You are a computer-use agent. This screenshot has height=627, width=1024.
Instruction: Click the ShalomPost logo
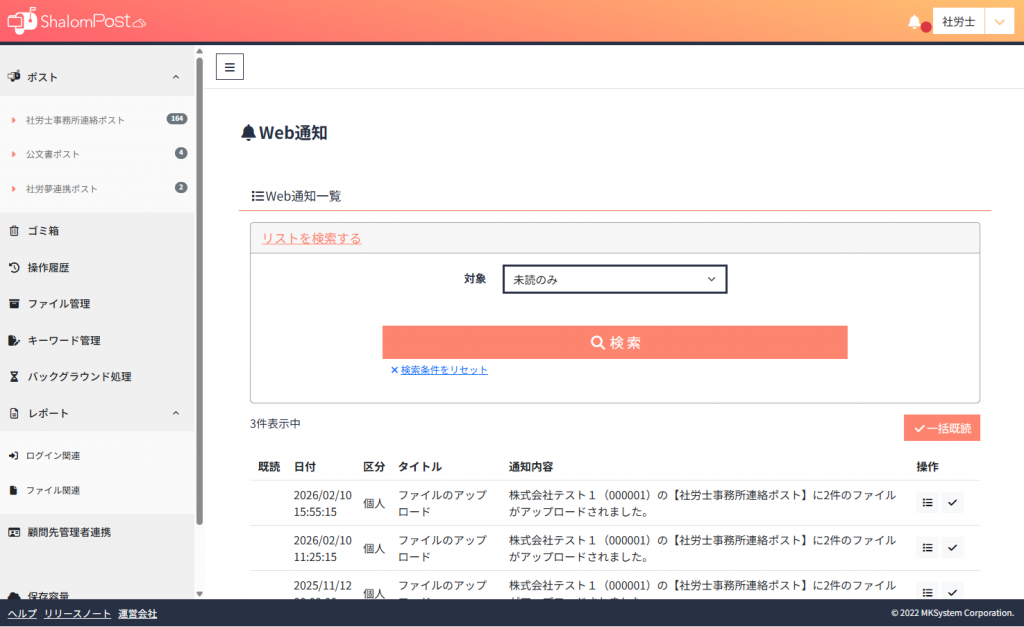pyautogui.click(x=76, y=21)
